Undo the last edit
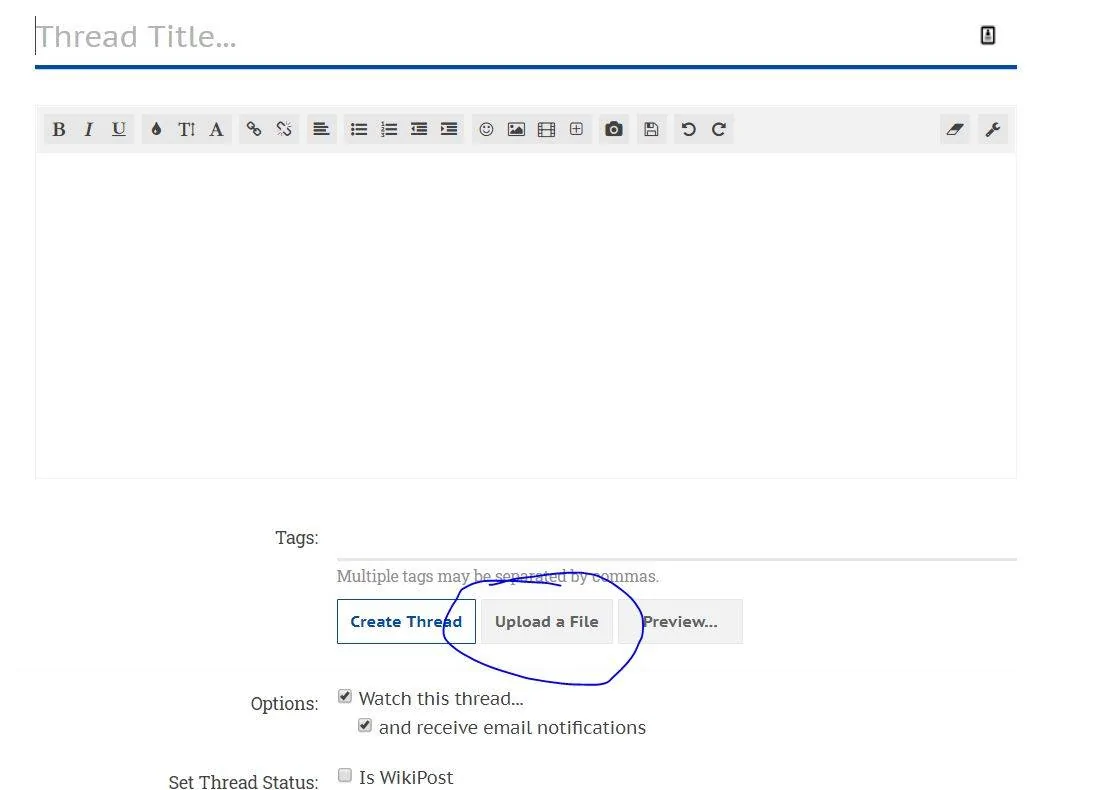This screenshot has width=1098, height=790. [688, 130]
